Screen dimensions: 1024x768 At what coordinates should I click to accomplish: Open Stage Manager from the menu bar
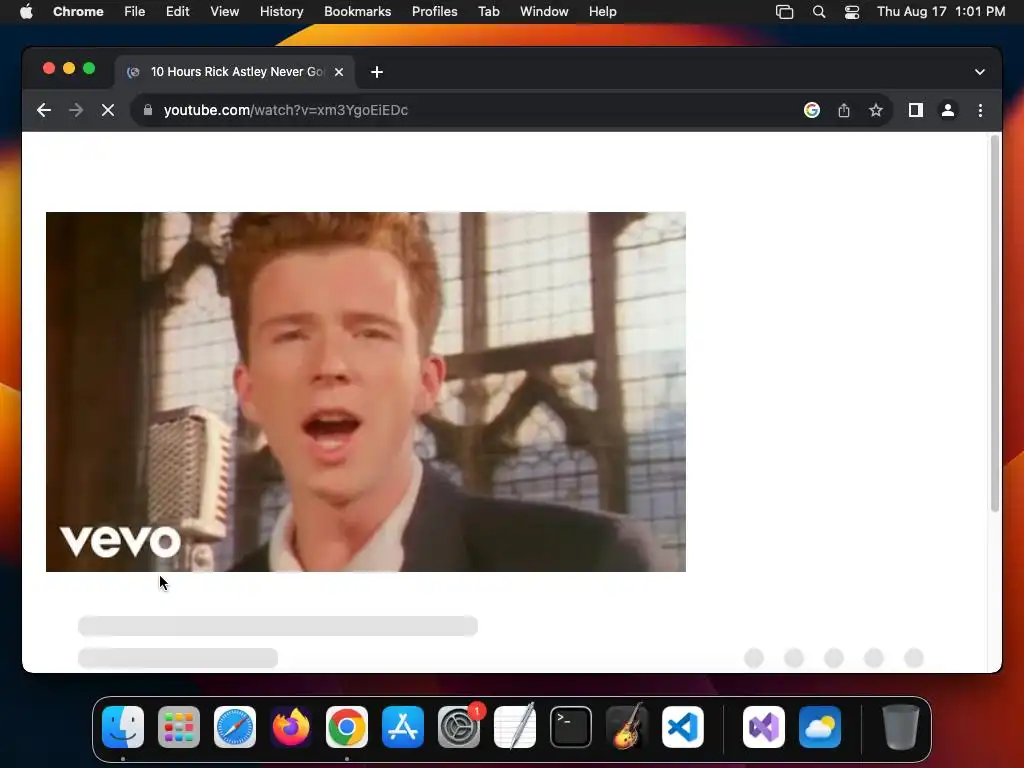(784, 12)
